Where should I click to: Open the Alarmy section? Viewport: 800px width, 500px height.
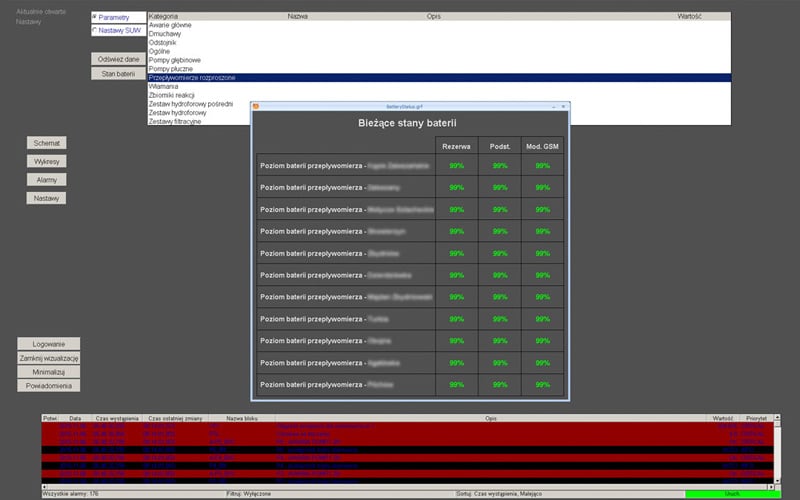(x=46, y=179)
